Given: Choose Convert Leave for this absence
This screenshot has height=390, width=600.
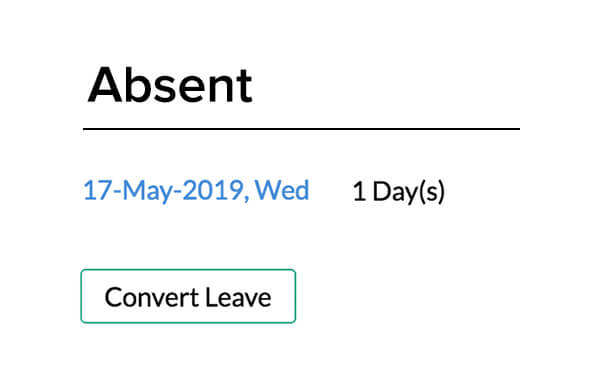Looking at the screenshot, I should [x=188, y=296].
